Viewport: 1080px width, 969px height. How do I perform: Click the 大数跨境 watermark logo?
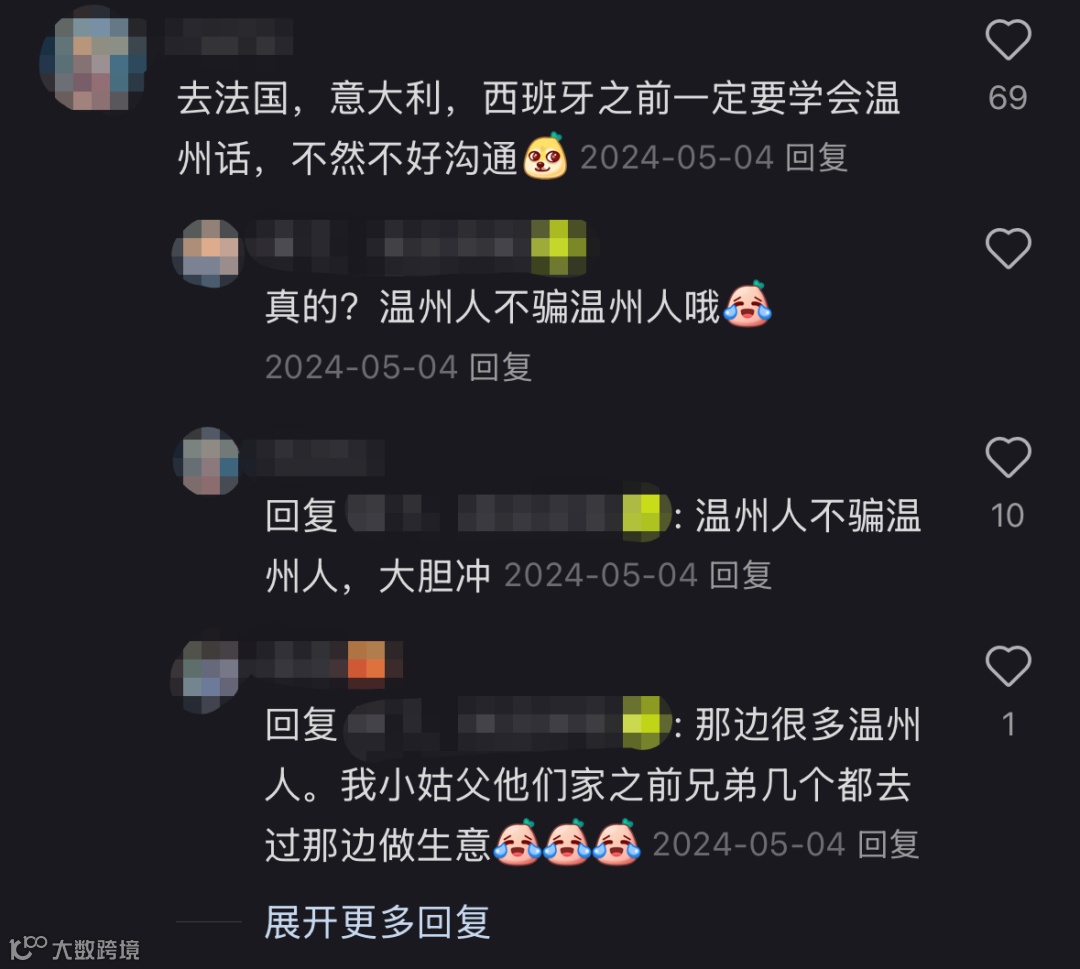[76, 948]
